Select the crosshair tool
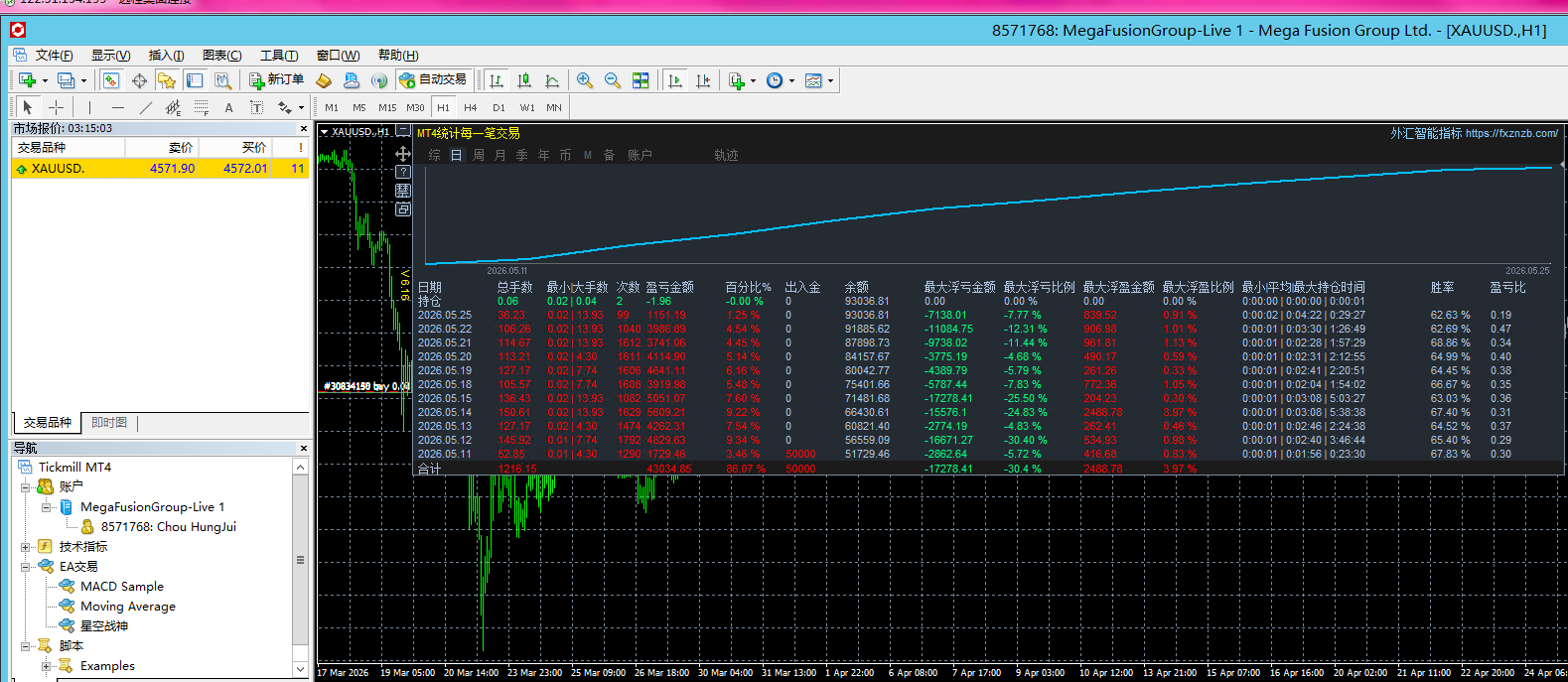The height and width of the screenshot is (682, 1568). [56, 107]
